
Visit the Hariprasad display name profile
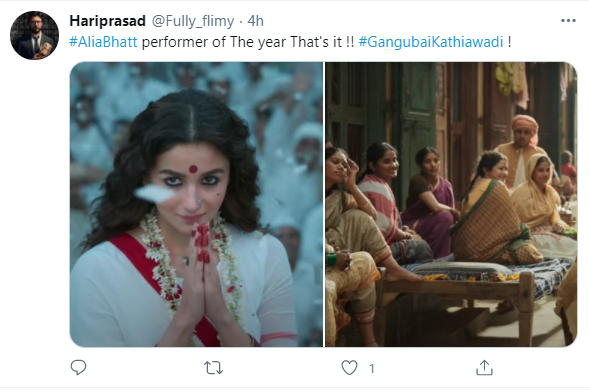(107, 21)
